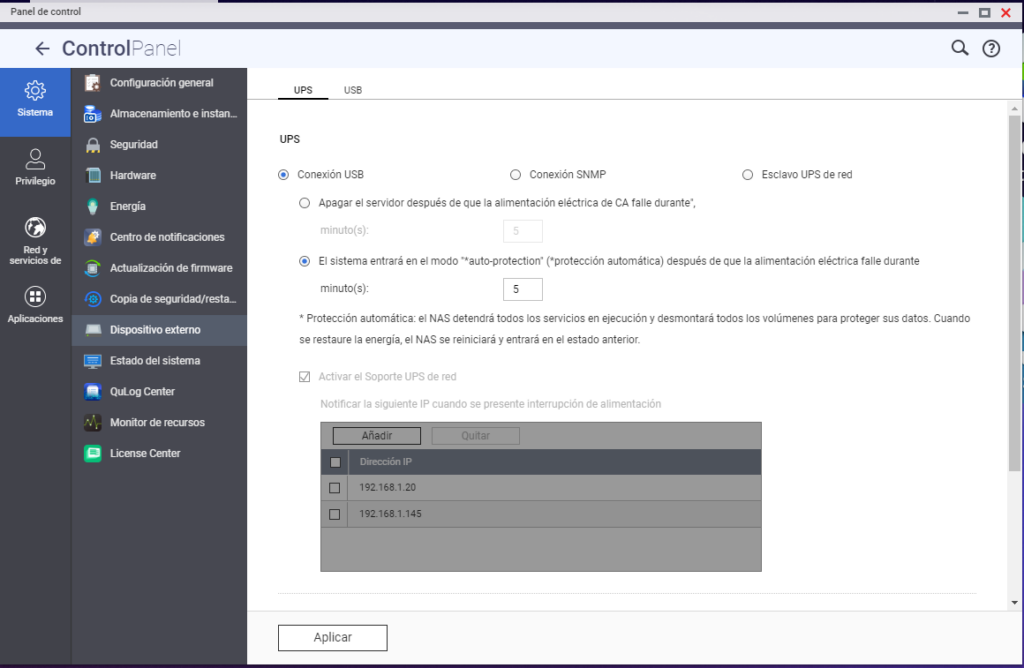Open the help question mark icon

point(991,48)
